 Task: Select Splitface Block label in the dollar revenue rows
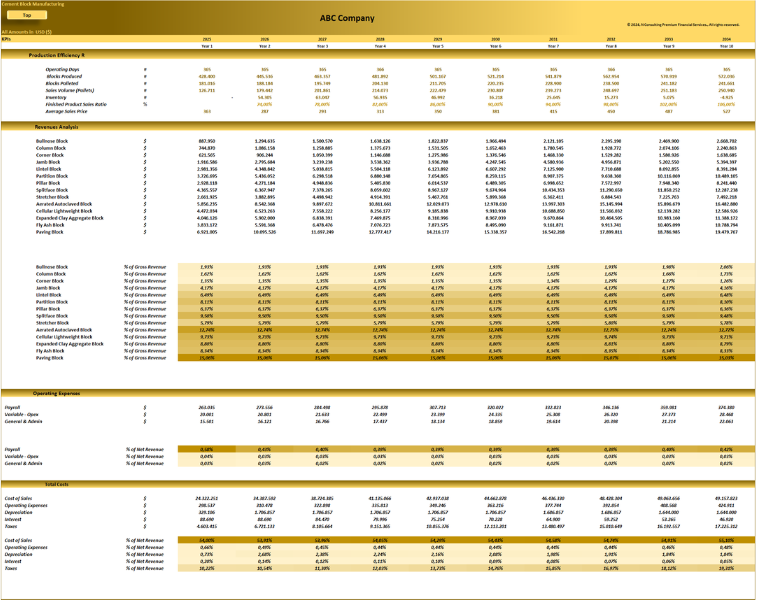52,190
